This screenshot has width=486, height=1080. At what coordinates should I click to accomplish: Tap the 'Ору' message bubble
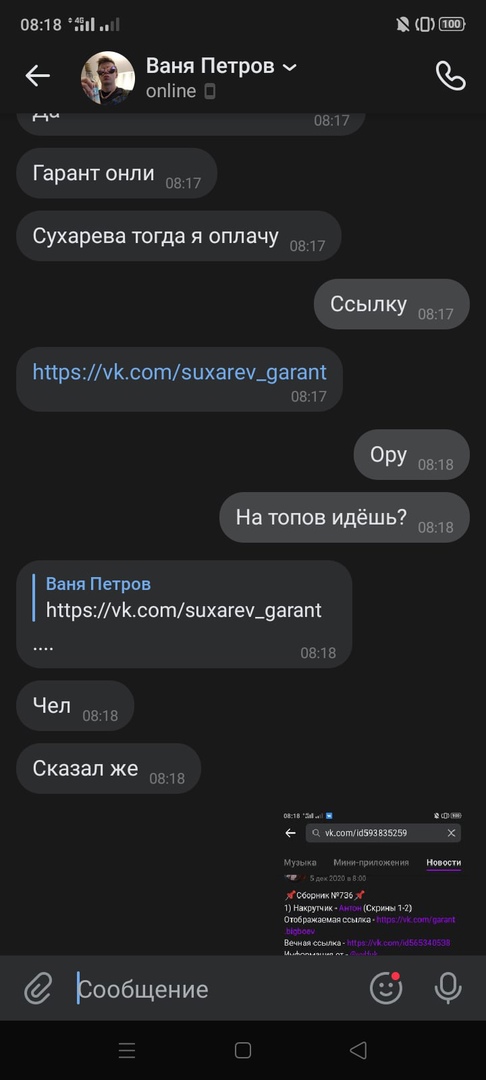pos(412,455)
